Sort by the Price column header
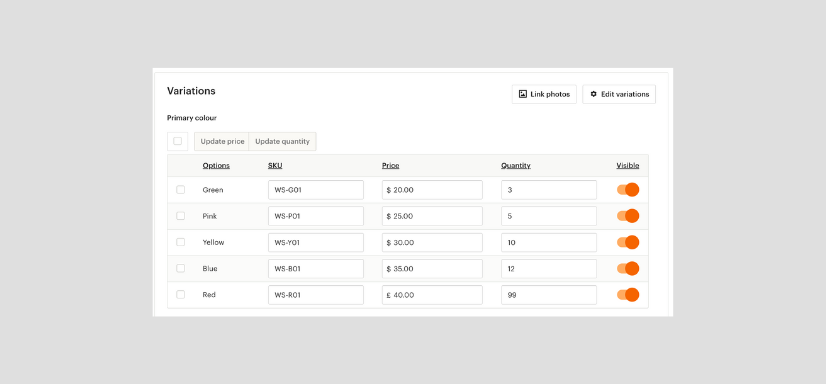Screen dimensions: 826x384 [x=390, y=165]
